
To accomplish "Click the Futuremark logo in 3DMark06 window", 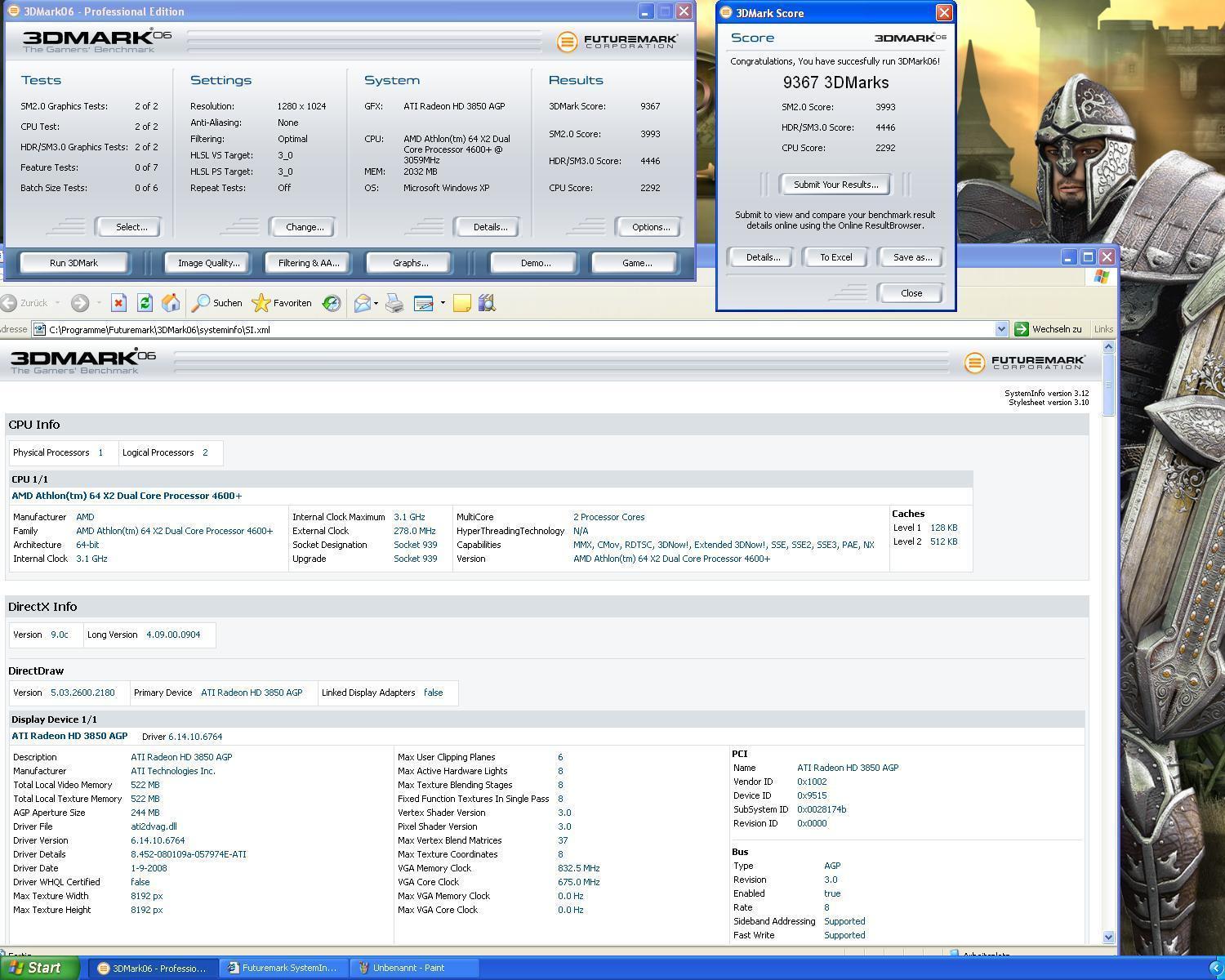I will [617, 41].
